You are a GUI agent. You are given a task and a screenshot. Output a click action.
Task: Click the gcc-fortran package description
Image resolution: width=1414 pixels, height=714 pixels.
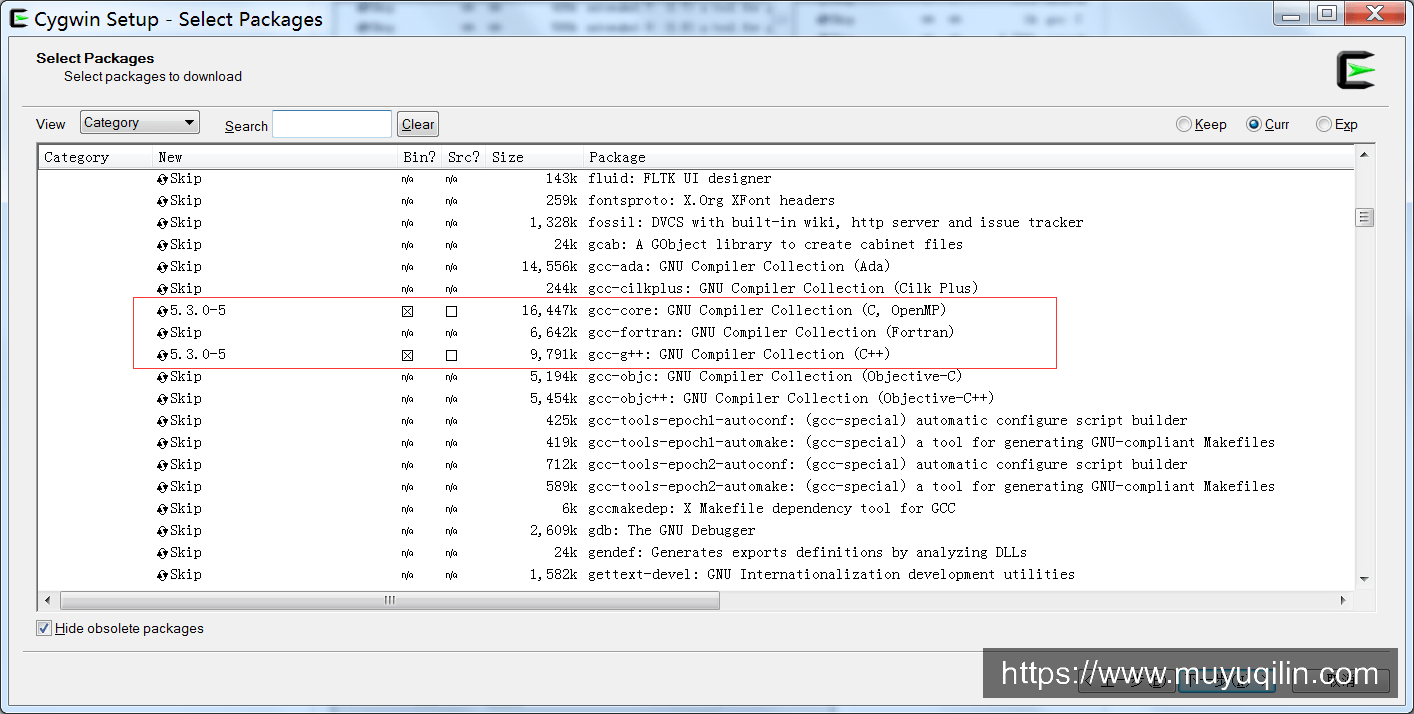[771, 333]
